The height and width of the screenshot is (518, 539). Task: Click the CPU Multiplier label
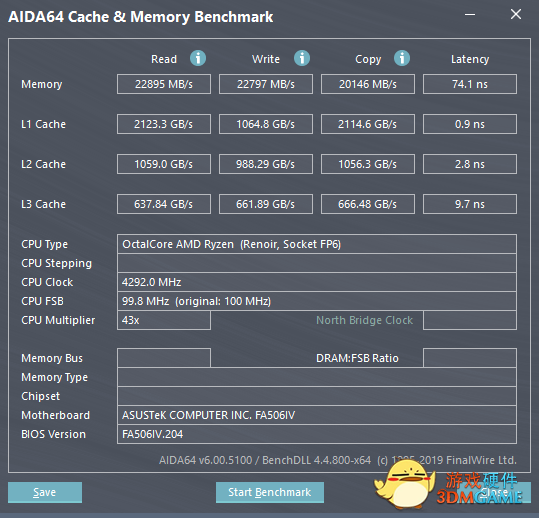58,320
